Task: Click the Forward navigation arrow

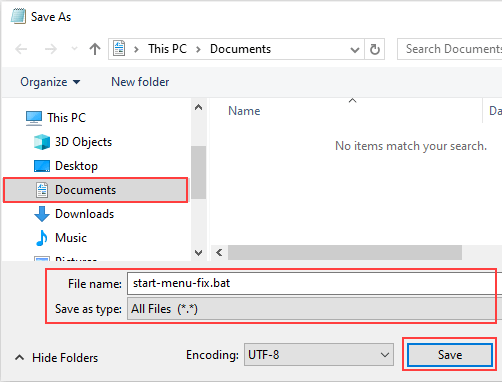Action: coord(51,49)
